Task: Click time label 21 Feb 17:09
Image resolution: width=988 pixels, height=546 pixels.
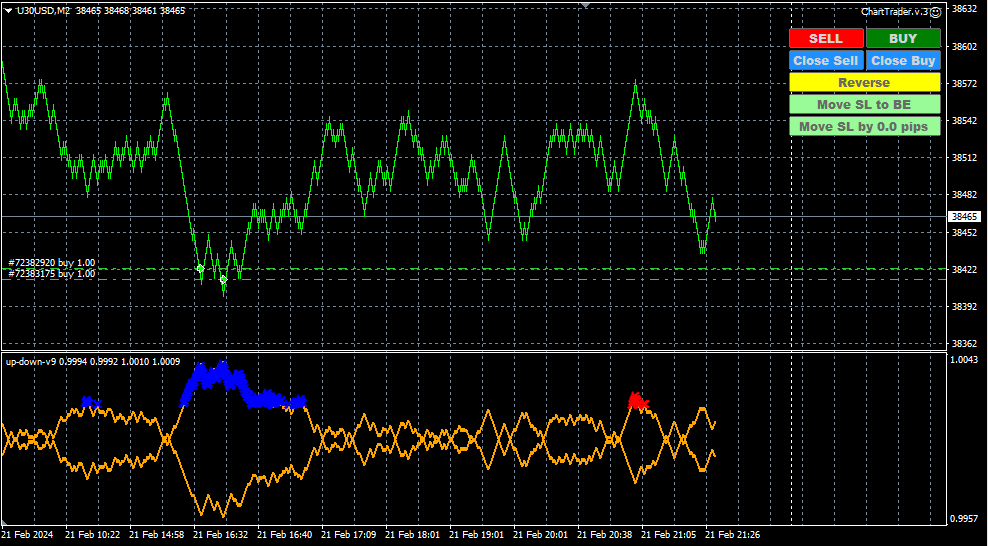Action: pos(348,535)
